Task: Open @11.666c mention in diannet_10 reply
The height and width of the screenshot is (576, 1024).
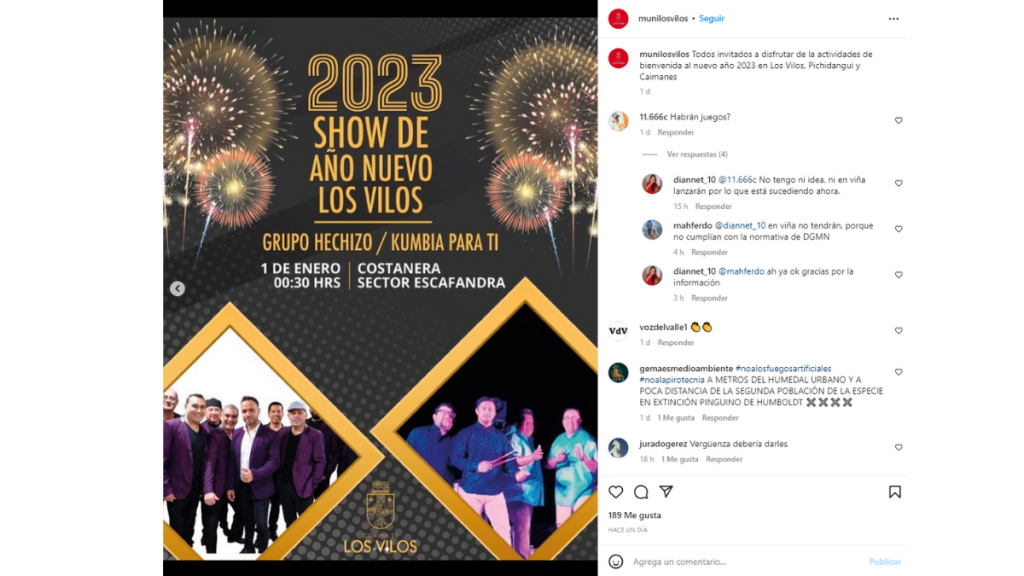Action: (737, 180)
